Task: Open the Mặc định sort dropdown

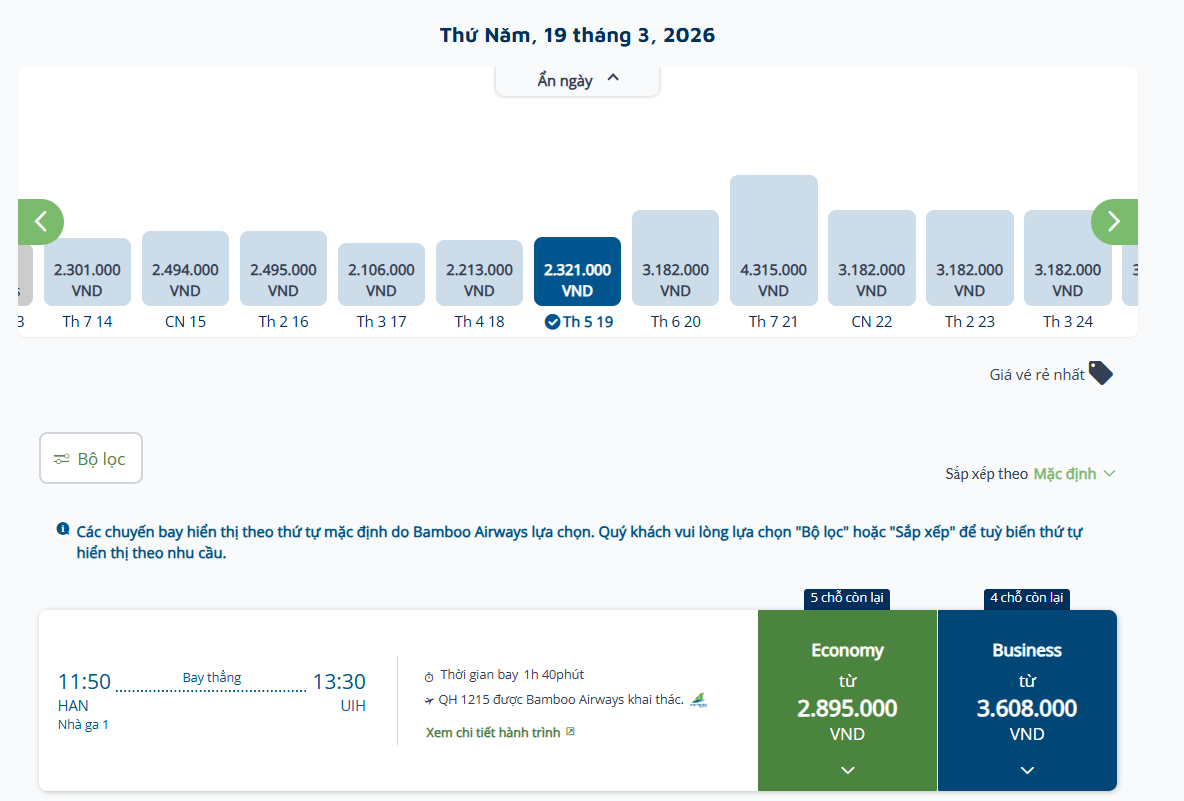Action: (1074, 474)
